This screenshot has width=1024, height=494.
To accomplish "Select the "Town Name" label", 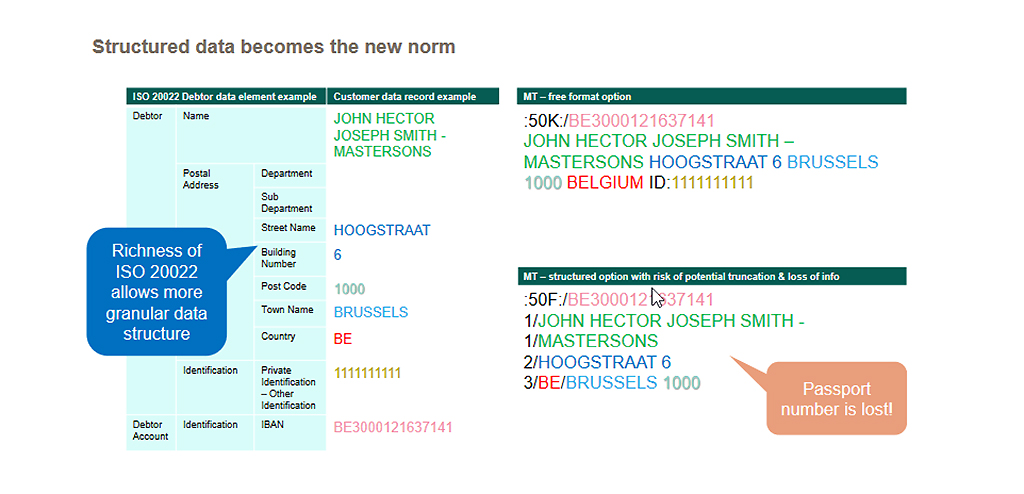I will [x=287, y=310].
